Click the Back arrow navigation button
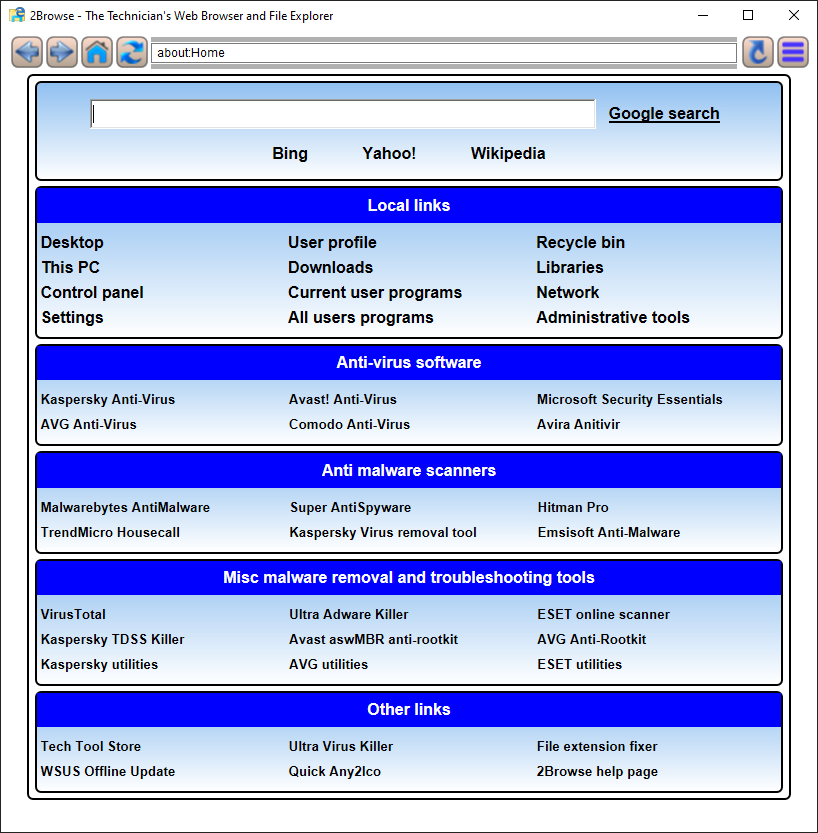This screenshot has height=833, width=818. pyautogui.click(x=27, y=52)
